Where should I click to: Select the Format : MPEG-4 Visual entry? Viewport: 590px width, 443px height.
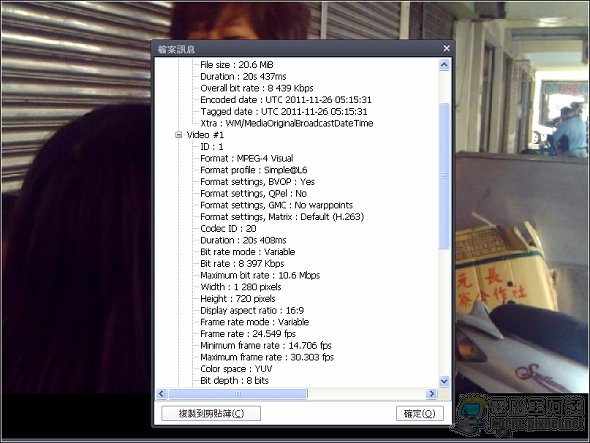(246, 158)
